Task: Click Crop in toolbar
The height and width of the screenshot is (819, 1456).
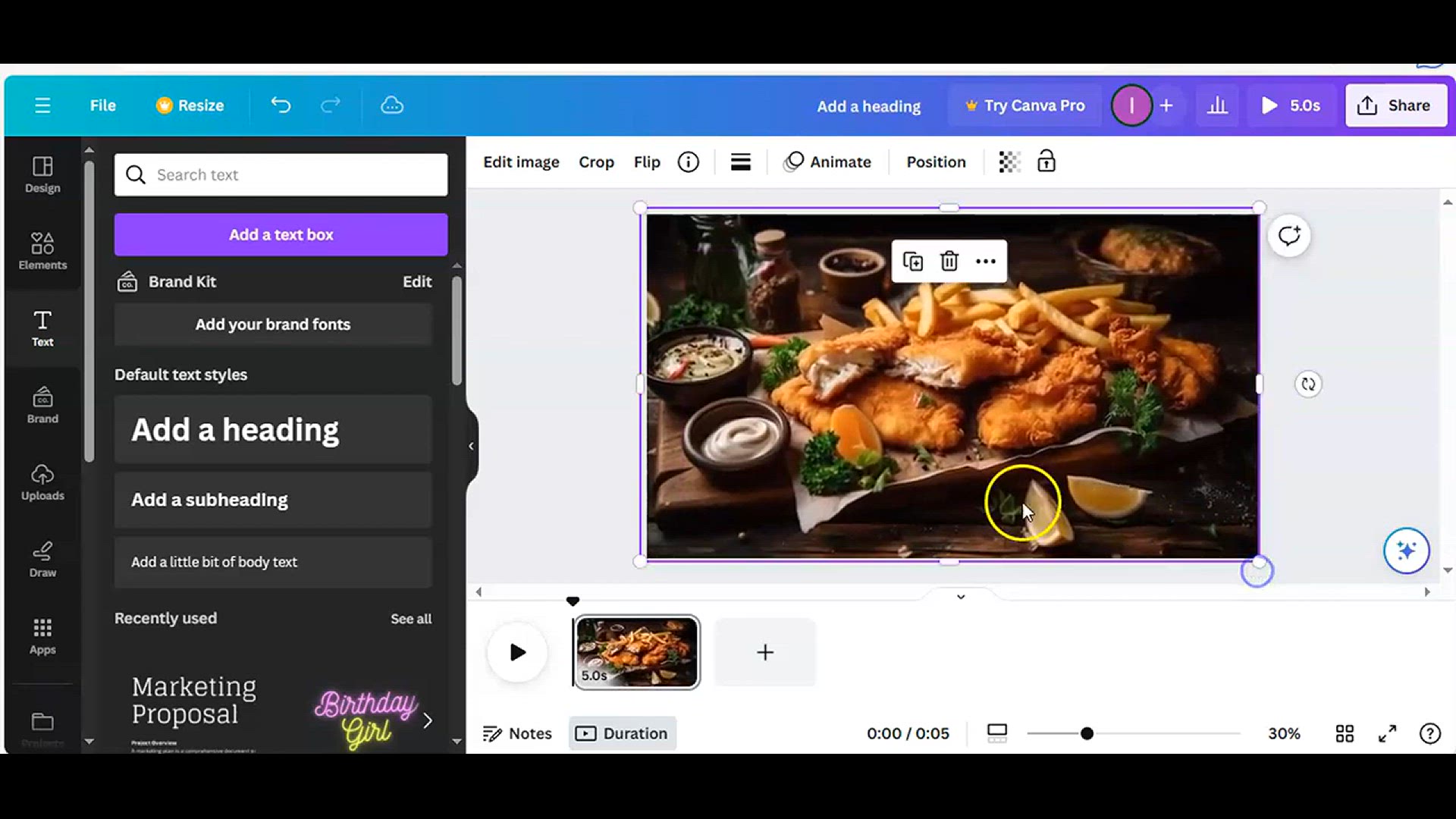Action: (596, 162)
